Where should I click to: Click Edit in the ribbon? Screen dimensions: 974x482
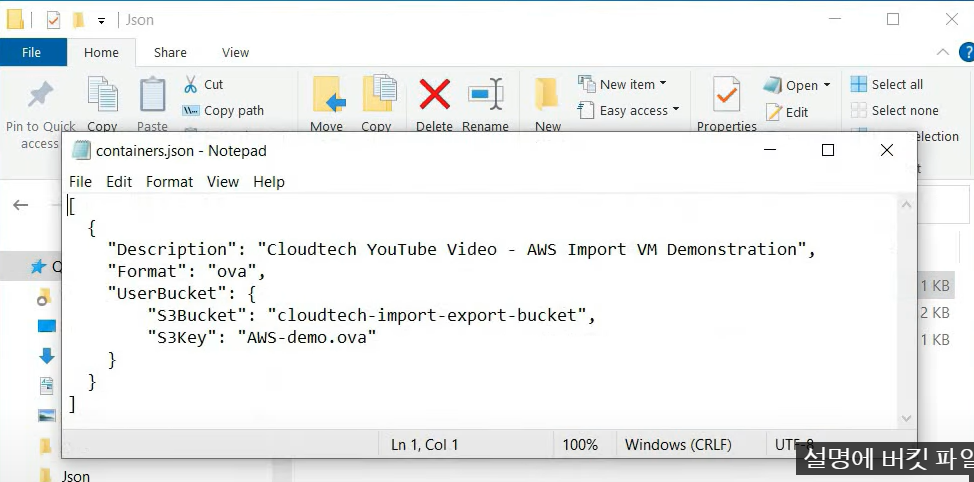(x=787, y=112)
